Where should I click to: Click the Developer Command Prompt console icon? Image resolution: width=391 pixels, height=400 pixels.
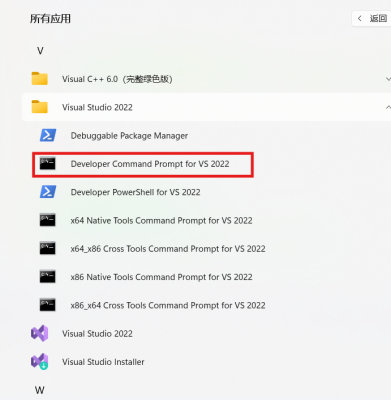point(48,164)
